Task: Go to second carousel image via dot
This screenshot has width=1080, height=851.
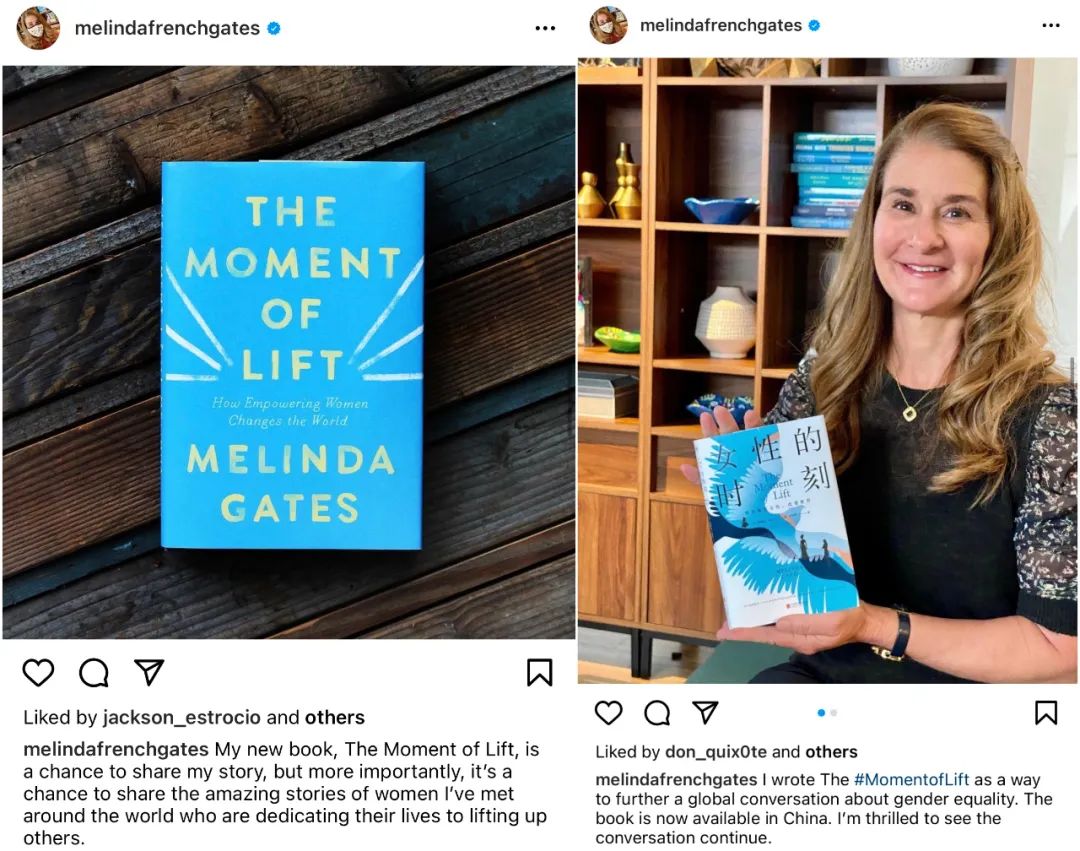Action: (x=834, y=713)
